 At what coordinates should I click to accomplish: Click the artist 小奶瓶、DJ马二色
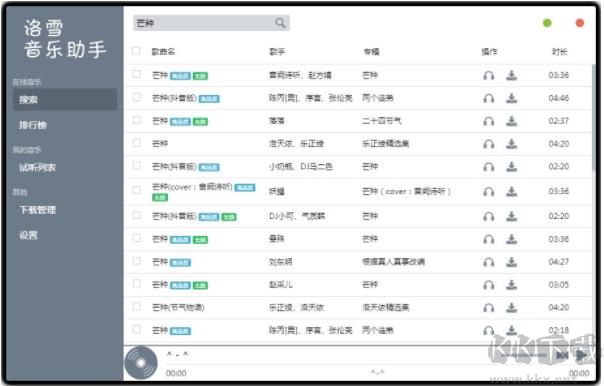click(301, 166)
